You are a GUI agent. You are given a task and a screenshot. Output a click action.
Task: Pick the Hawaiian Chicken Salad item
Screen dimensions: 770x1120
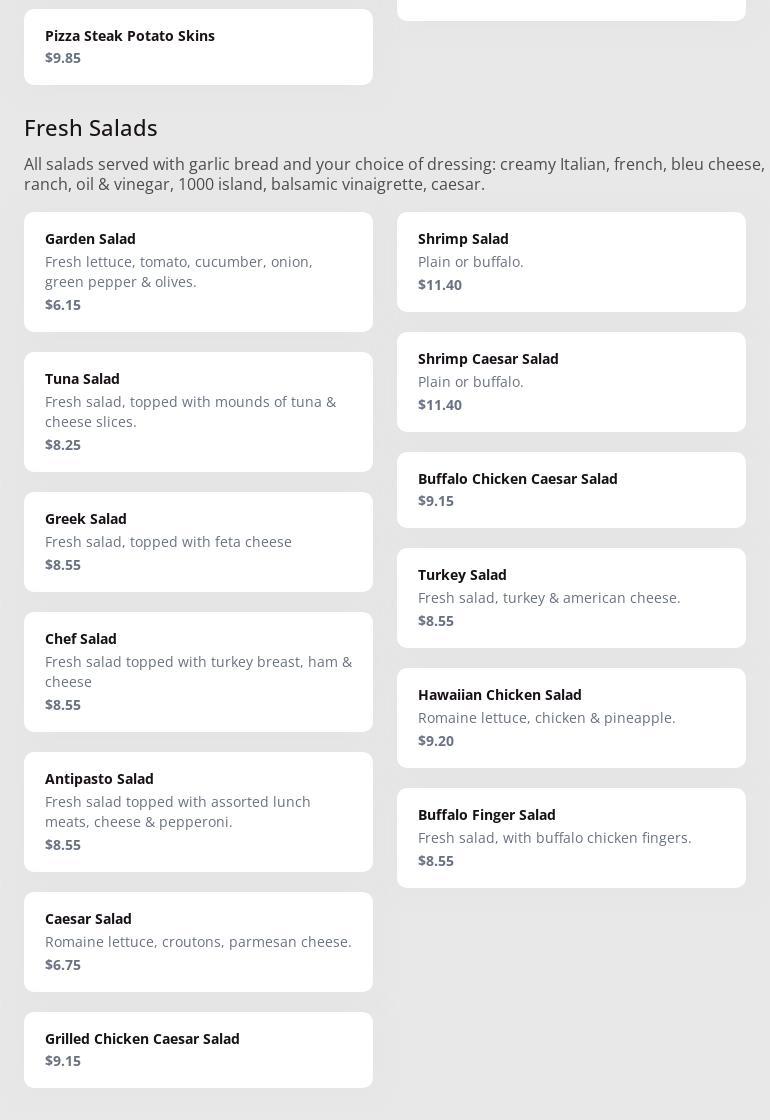(571, 717)
